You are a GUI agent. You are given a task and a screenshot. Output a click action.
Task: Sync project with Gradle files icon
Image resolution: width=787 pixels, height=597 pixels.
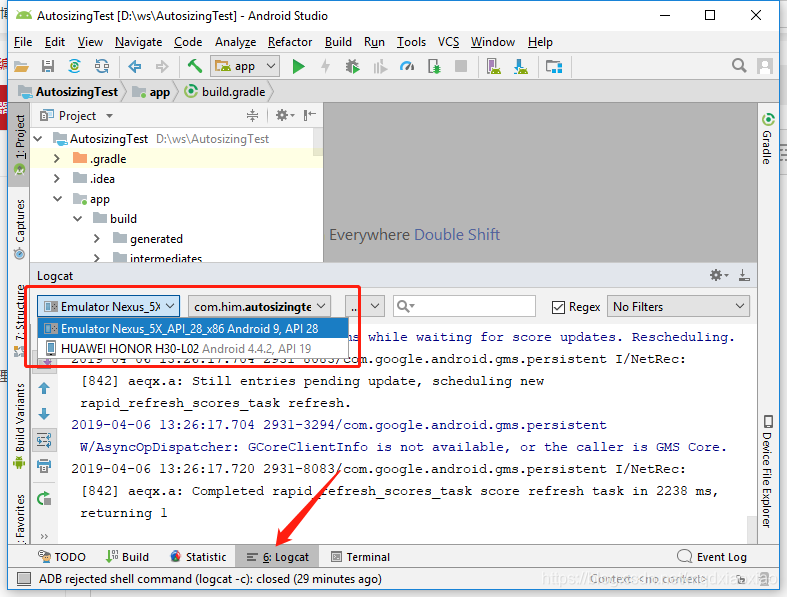74,66
